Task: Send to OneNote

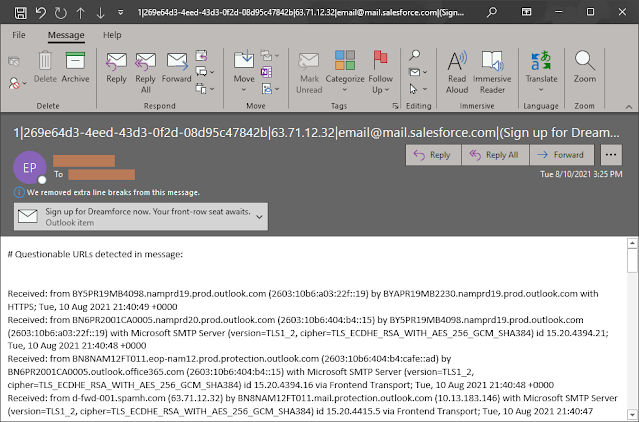Action: (x=266, y=72)
